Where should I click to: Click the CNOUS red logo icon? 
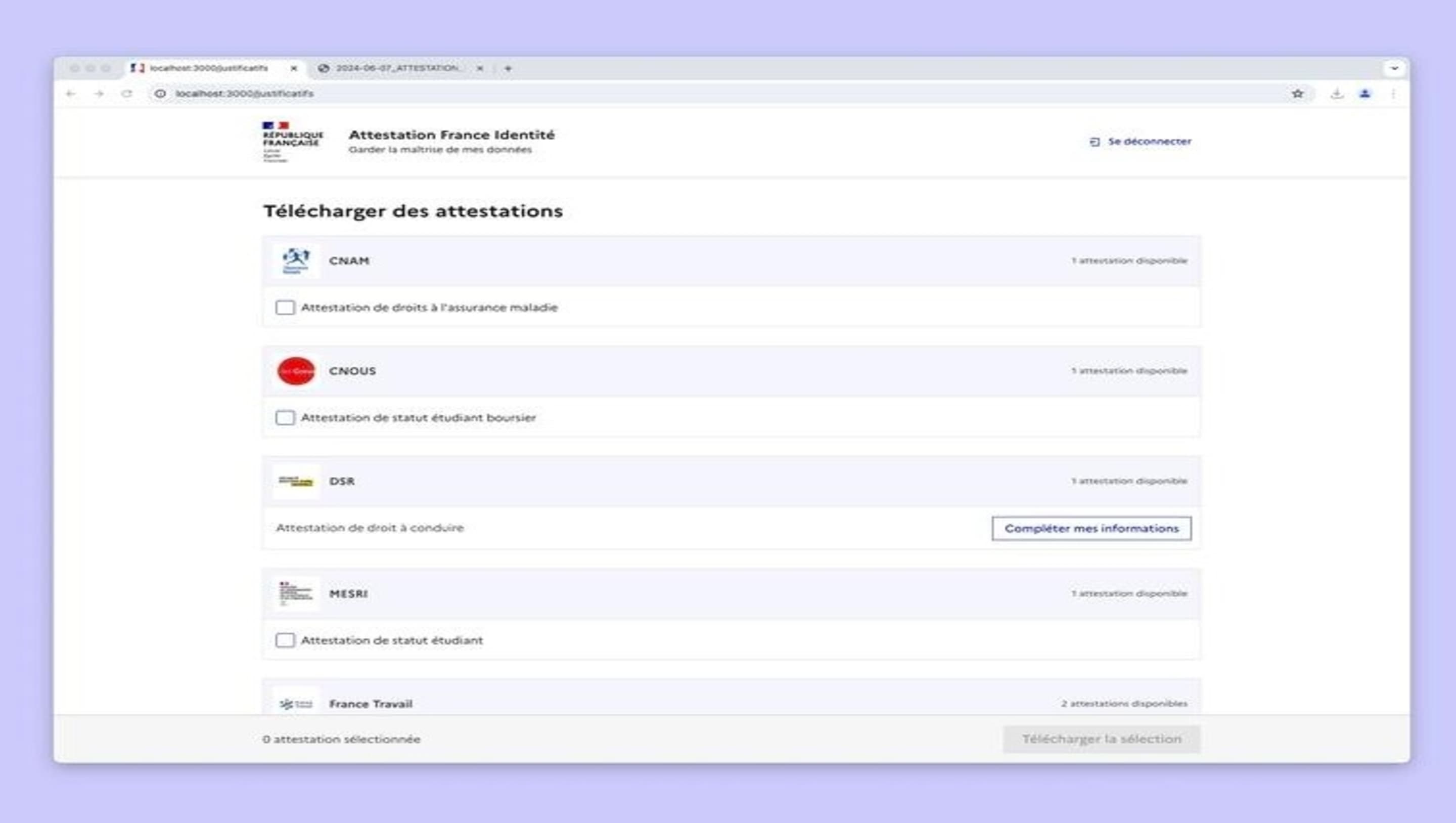(x=296, y=371)
